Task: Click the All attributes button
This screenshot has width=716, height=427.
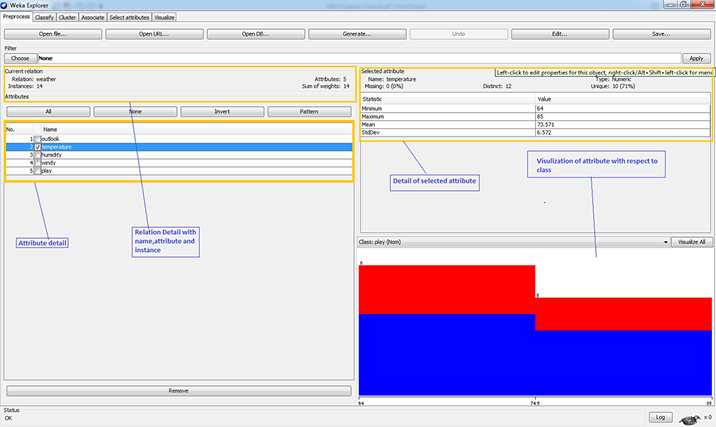Action: (x=48, y=112)
